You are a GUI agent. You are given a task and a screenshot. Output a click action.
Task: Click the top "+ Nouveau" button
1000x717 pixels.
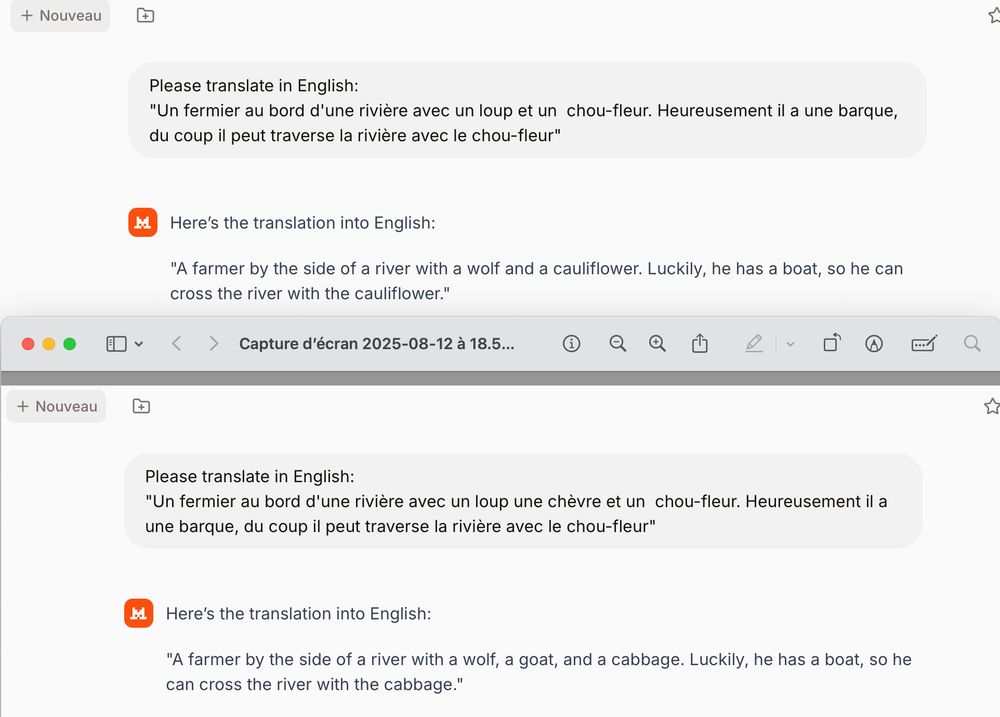pyautogui.click(x=59, y=16)
